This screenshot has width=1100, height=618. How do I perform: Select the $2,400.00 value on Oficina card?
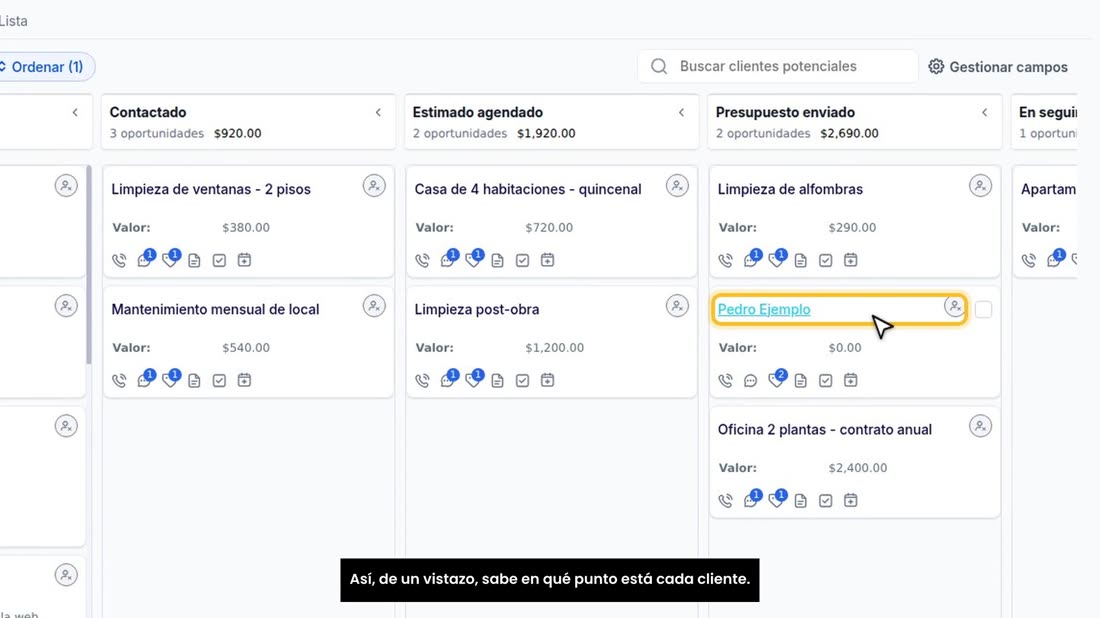tap(857, 467)
